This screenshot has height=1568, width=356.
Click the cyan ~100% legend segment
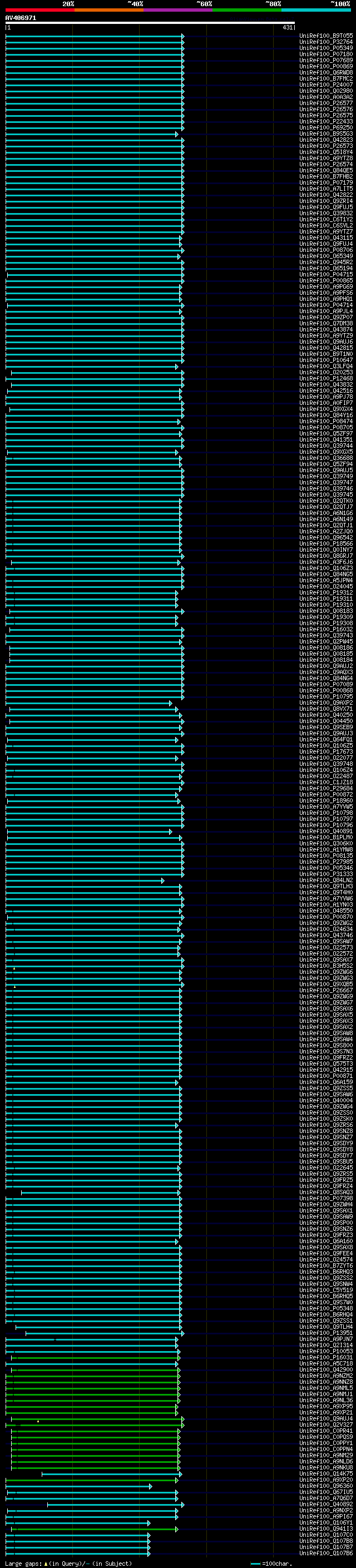click(317, 10)
